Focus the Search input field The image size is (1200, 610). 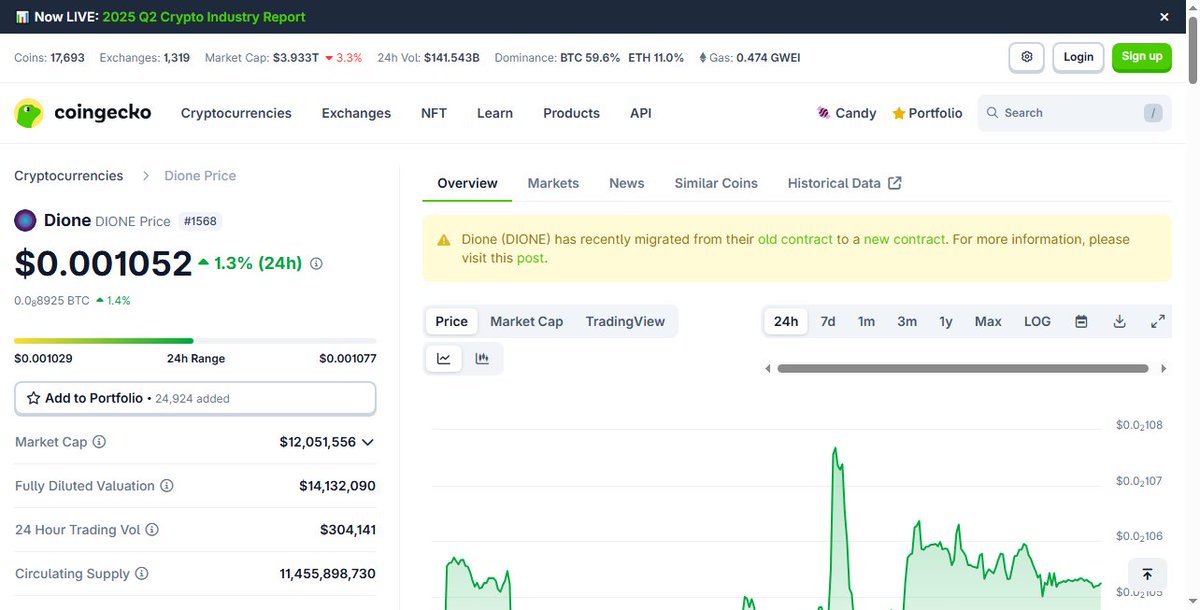tap(1075, 113)
